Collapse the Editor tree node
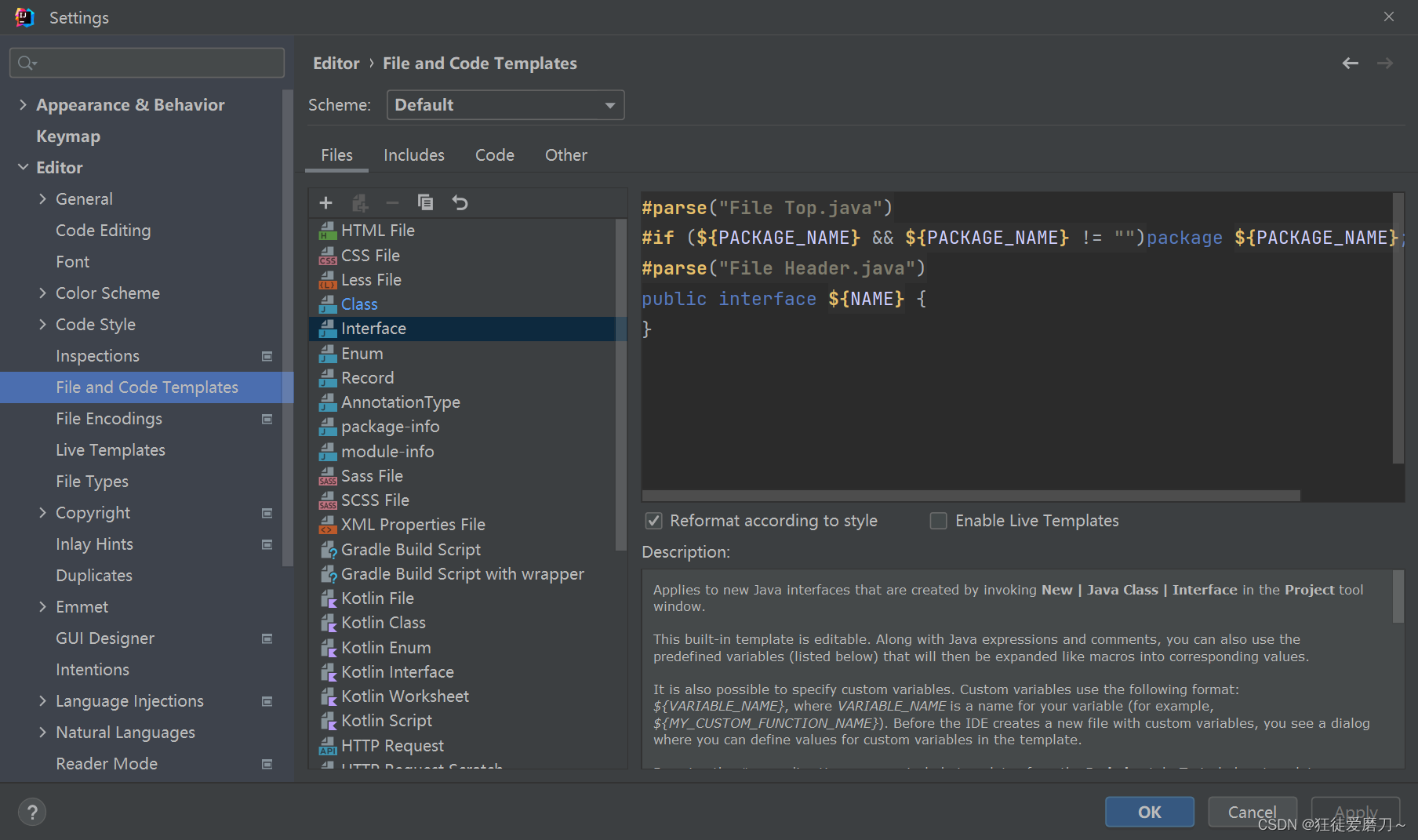Screen dimensions: 1418x840 23,168
